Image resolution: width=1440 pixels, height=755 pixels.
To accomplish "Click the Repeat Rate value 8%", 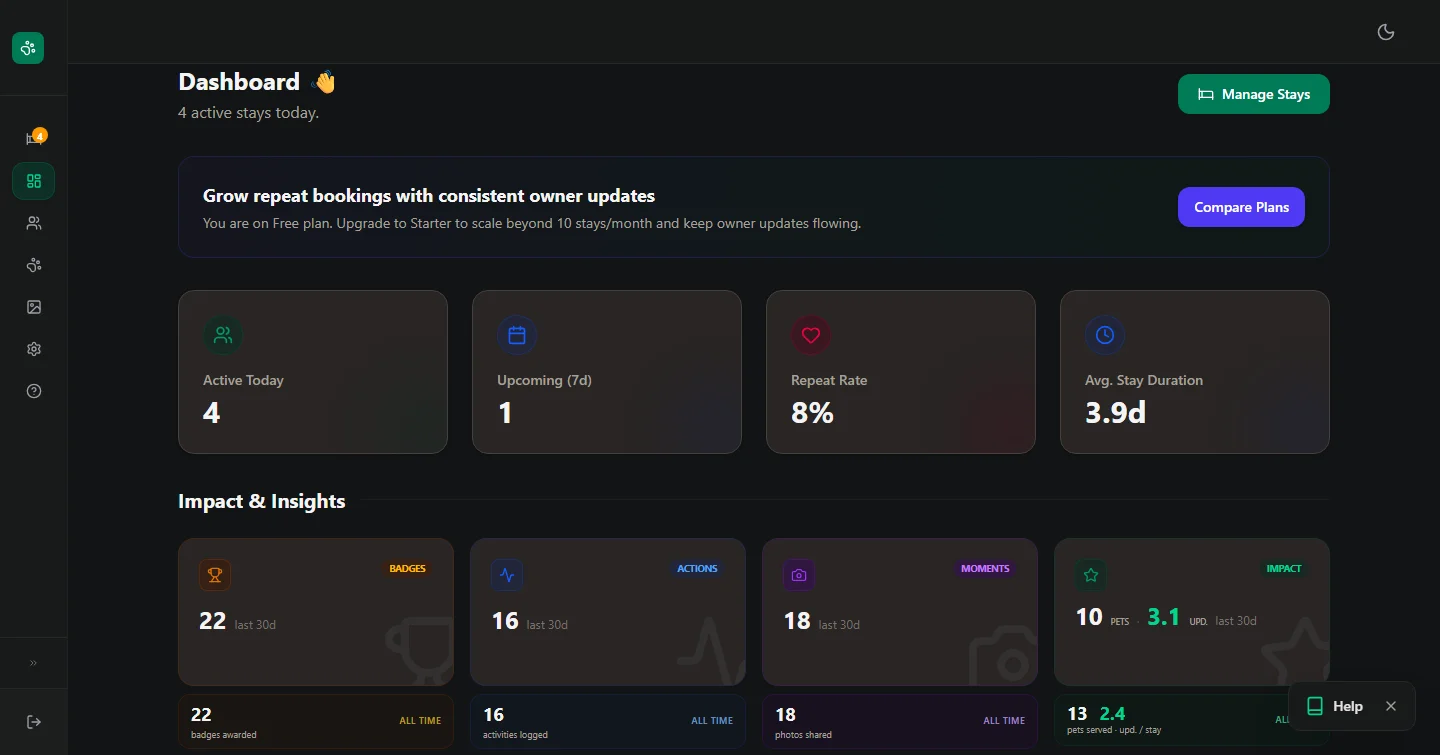I will pyautogui.click(x=812, y=413).
